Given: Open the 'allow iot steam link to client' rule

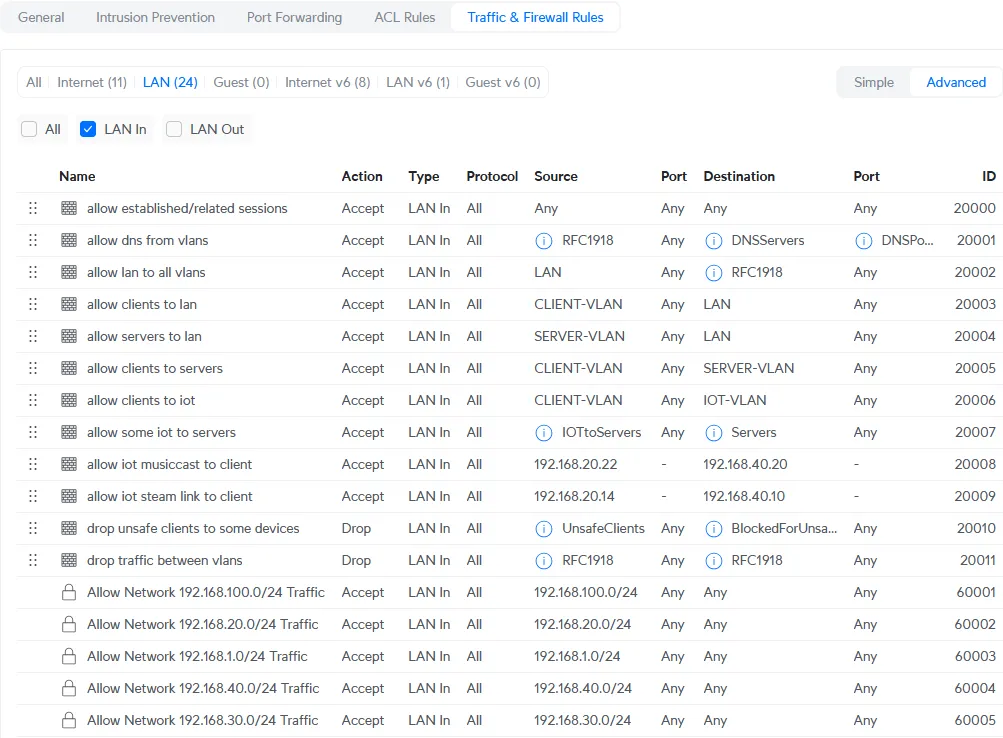Looking at the screenshot, I should pyautogui.click(x=169, y=496).
